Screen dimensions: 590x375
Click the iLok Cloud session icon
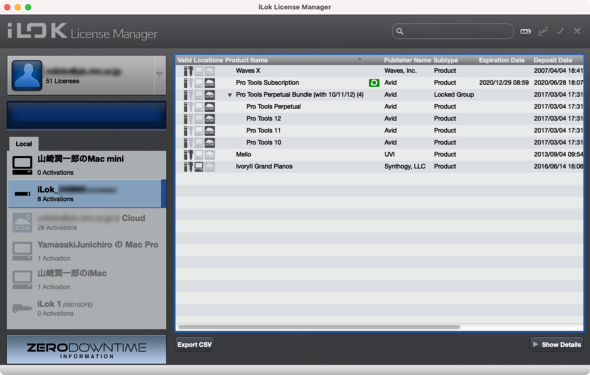[22, 223]
